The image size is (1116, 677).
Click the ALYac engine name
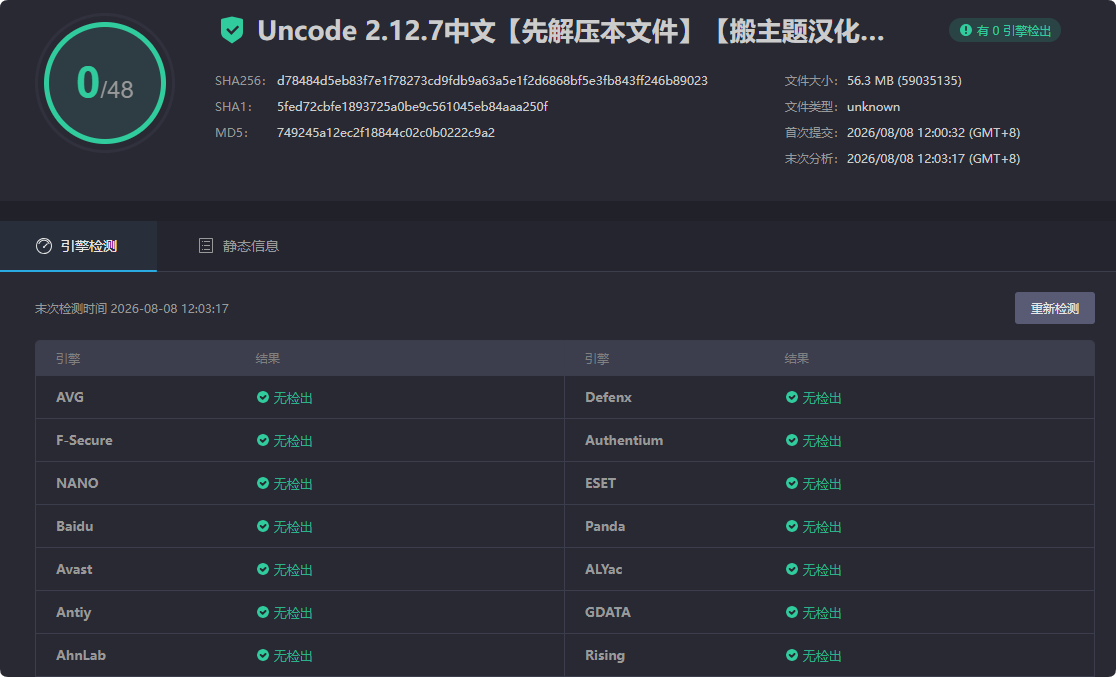pos(604,570)
